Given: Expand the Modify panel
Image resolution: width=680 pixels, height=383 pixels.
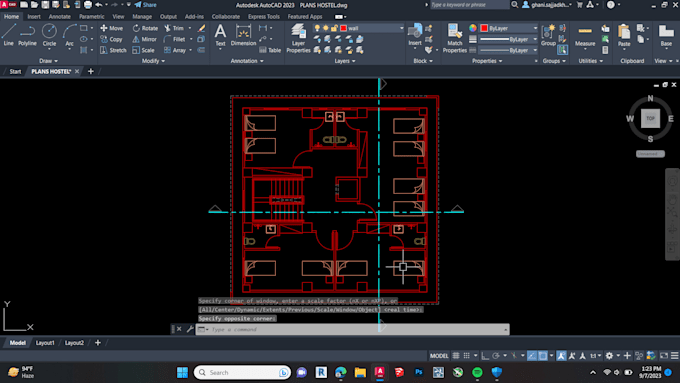Looking at the screenshot, I should [x=154, y=61].
